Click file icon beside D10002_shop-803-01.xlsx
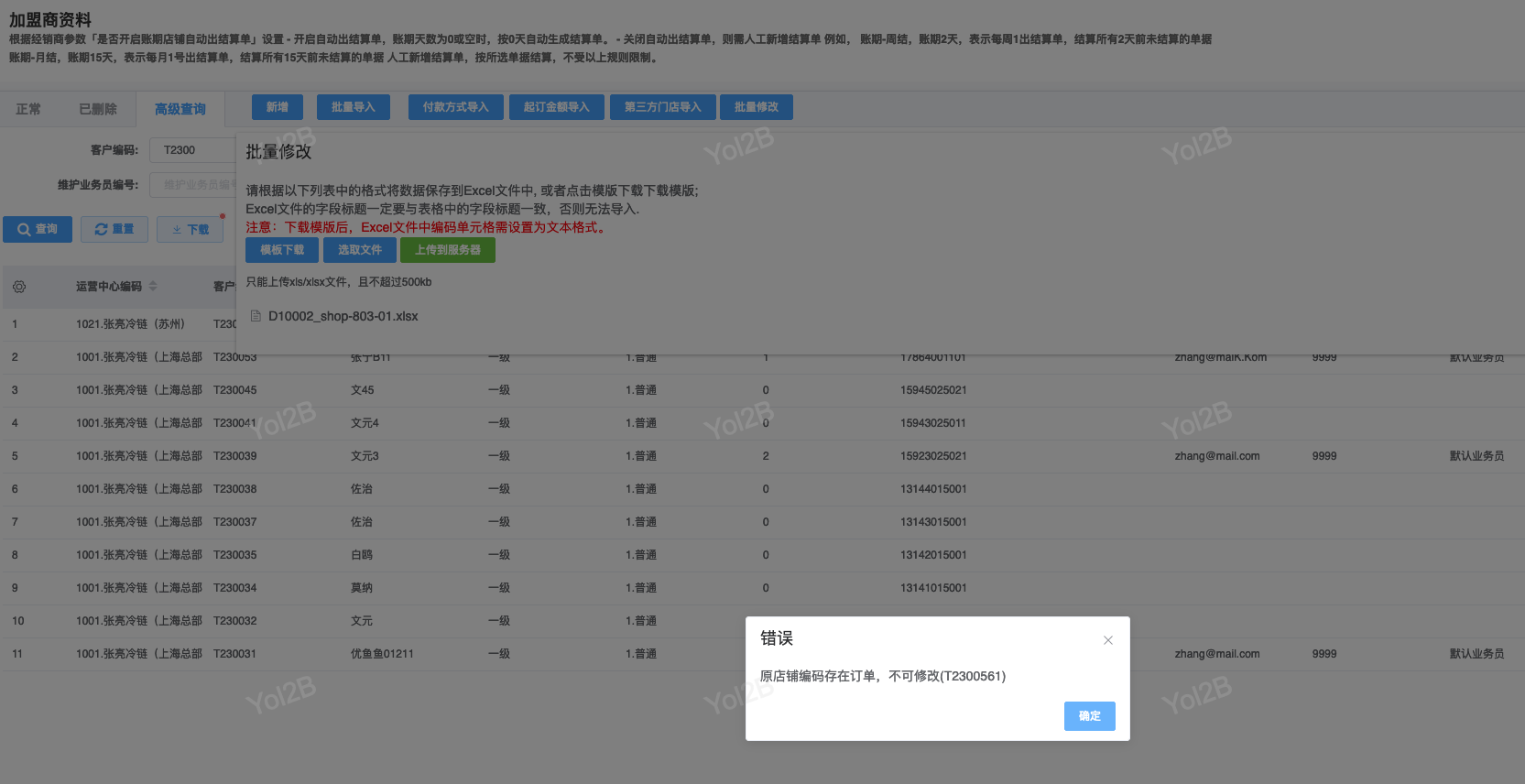Screen dimensions: 1525x784 pyautogui.click(x=256, y=316)
